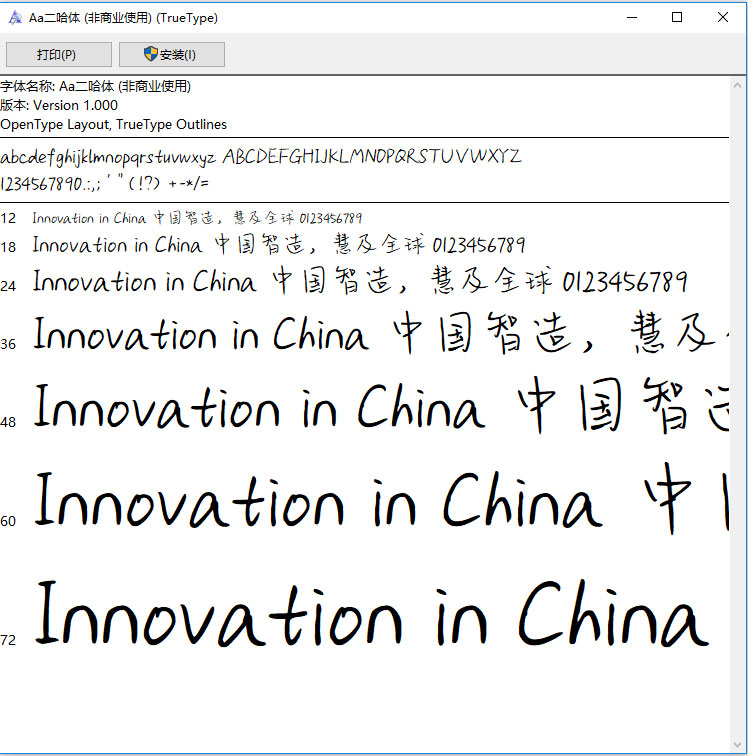The width and height of the screenshot is (748, 756).
Task: Click the size 48 sample line
Action: point(381,406)
